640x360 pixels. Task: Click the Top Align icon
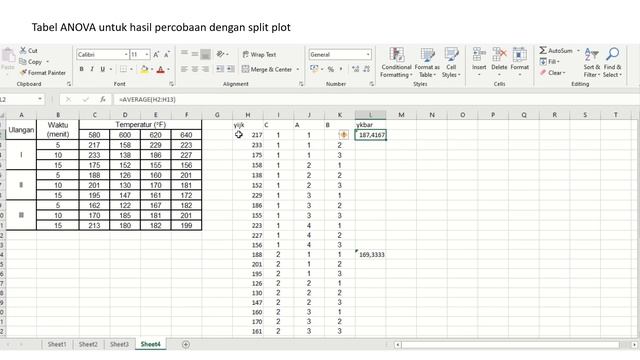(184, 54)
